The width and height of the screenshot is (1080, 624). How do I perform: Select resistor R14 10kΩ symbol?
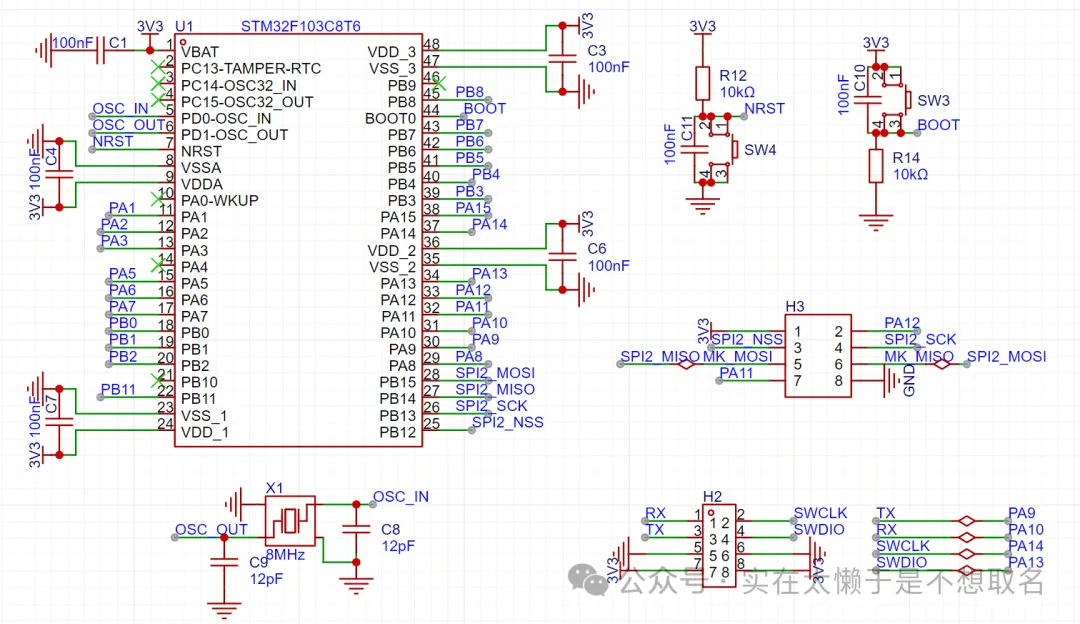876,166
